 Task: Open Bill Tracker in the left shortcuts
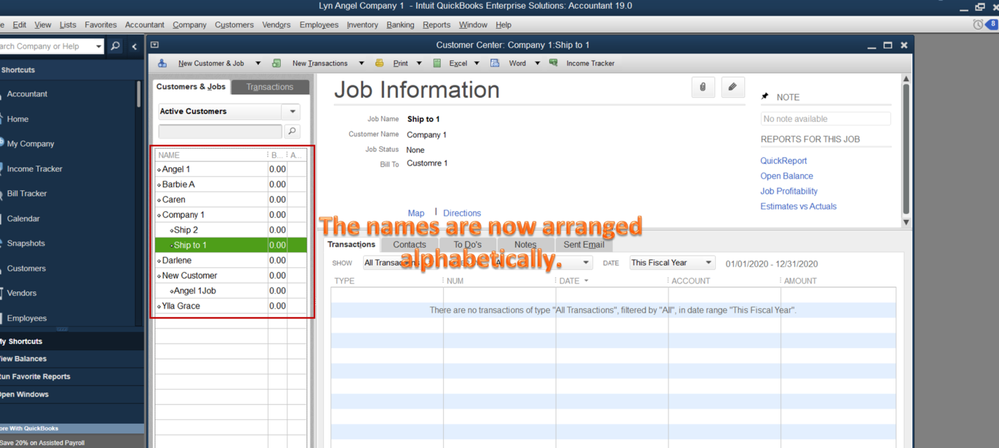pos(26,194)
